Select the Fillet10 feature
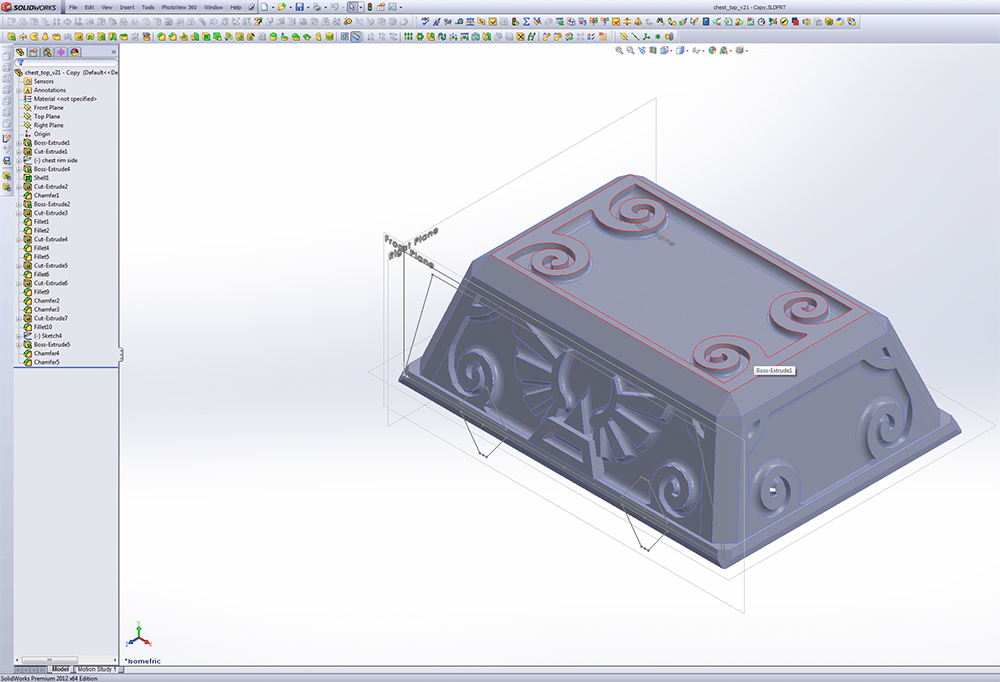This screenshot has width=1000, height=682. (x=43, y=327)
